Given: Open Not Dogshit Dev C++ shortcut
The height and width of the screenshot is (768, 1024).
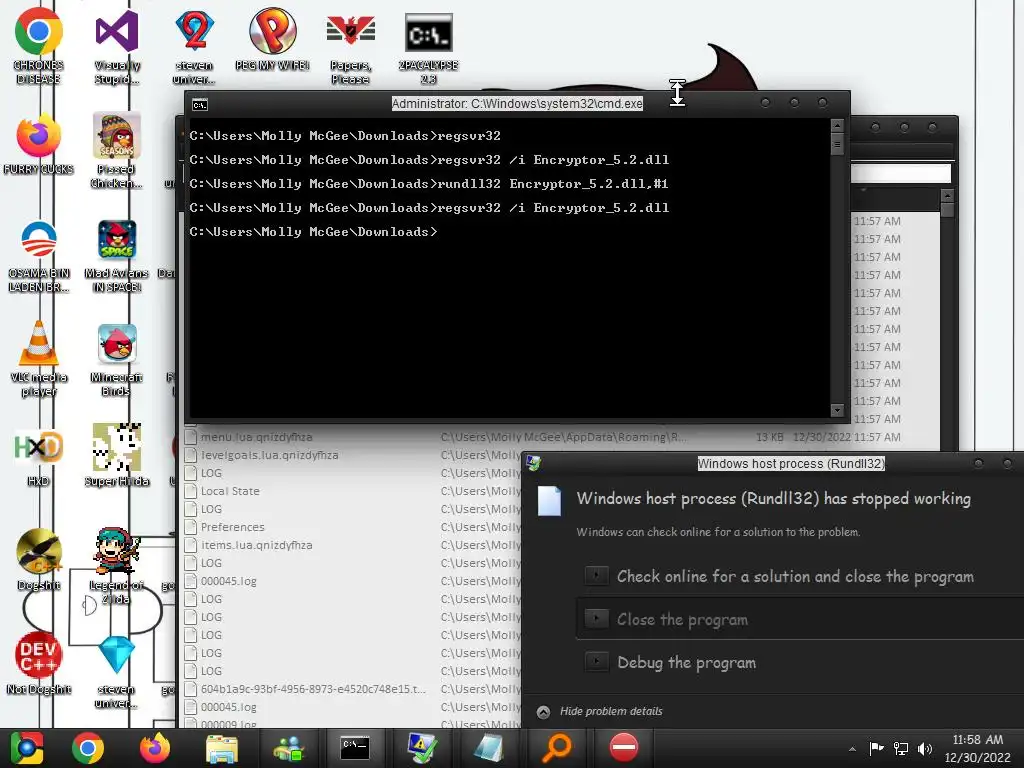Looking at the screenshot, I should coord(39,663).
